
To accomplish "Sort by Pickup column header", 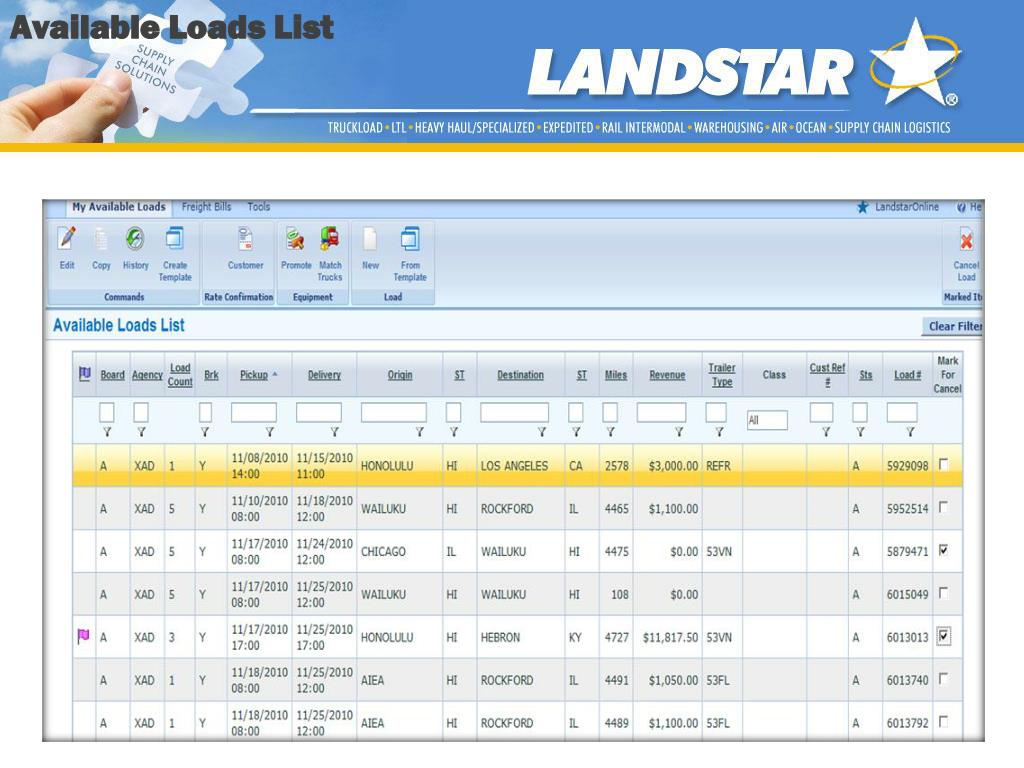I will tap(254, 375).
